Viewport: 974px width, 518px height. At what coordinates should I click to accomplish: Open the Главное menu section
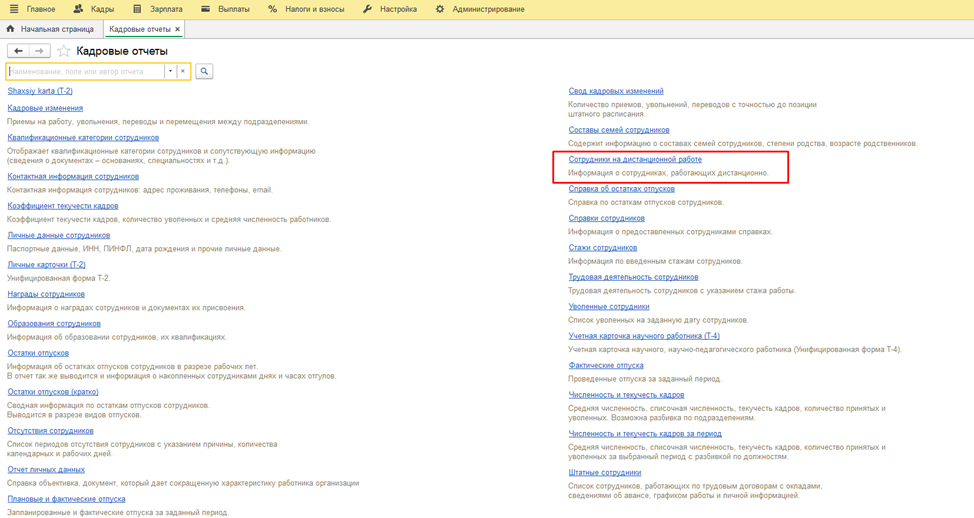pyautogui.click(x=40, y=9)
